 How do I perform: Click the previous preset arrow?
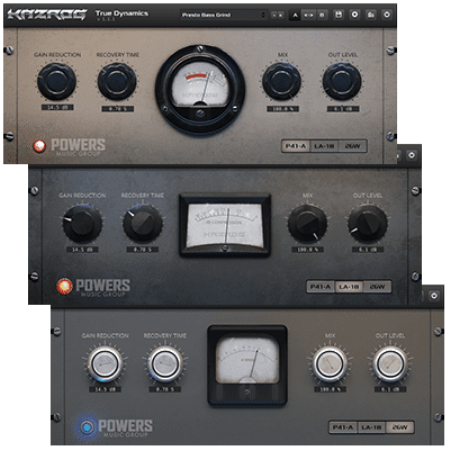click(x=274, y=15)
